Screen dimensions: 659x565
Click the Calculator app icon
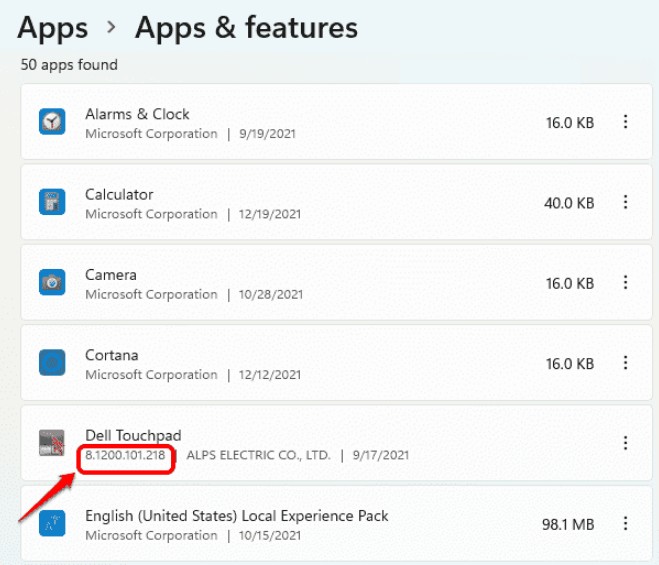pyautogui.click(x=52, y=202)
